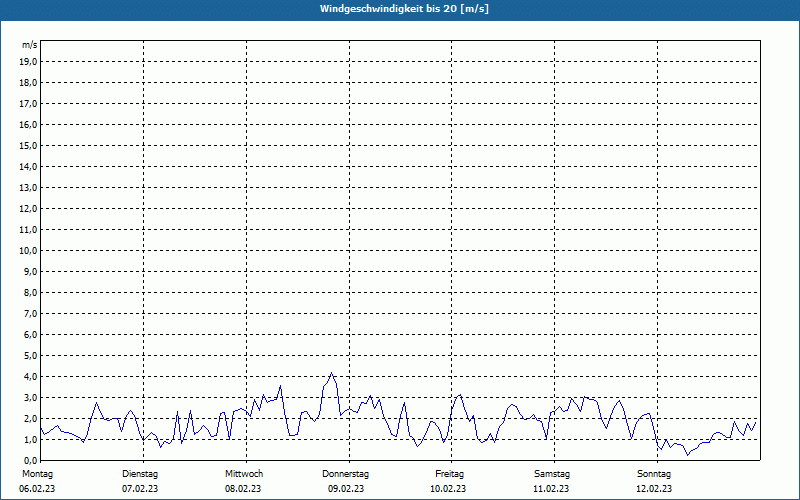Click the 17,0 y-axis label
This screenshot has width=800, height=500.
[x=29, y=104]
